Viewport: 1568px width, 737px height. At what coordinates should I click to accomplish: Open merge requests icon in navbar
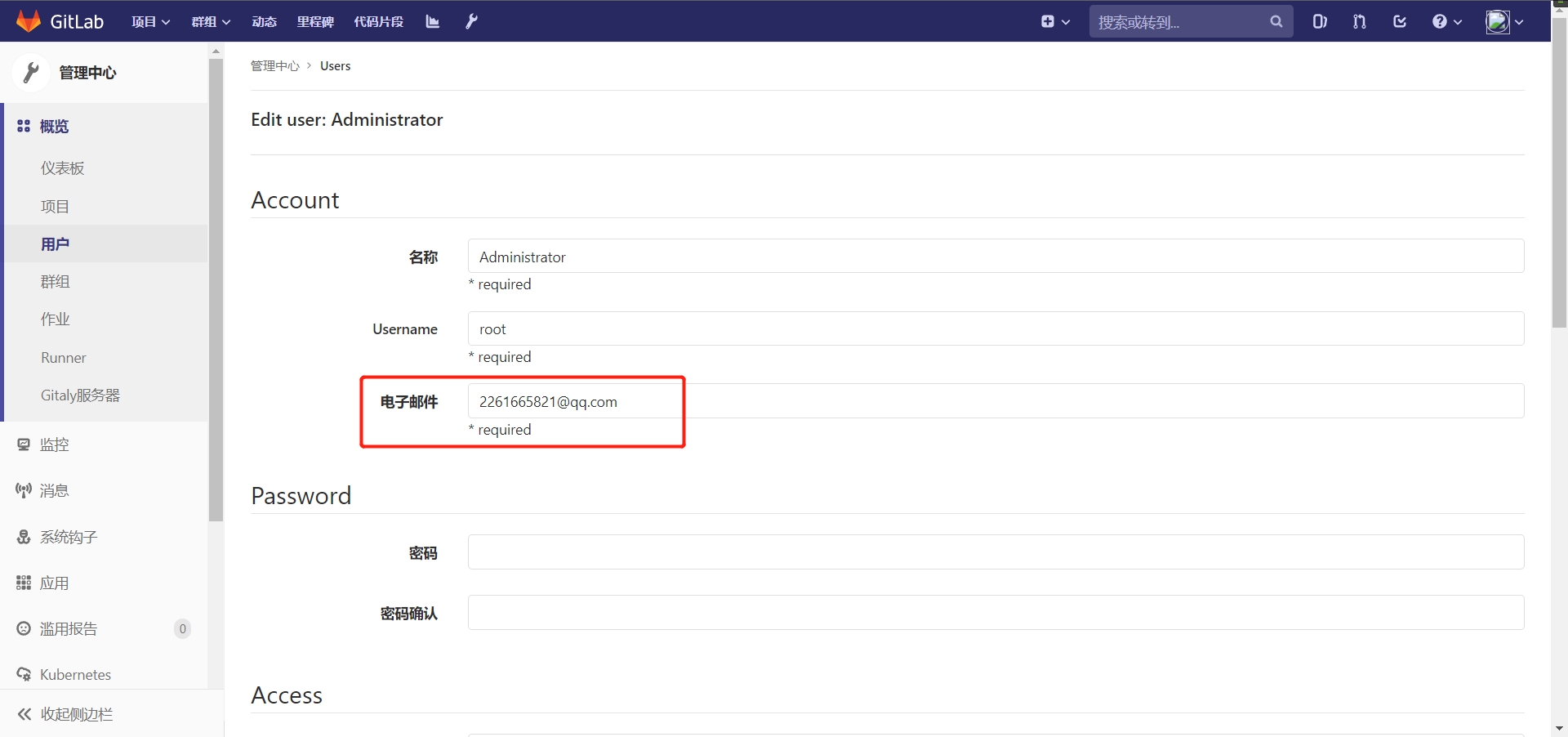(x=1359, y=21)
